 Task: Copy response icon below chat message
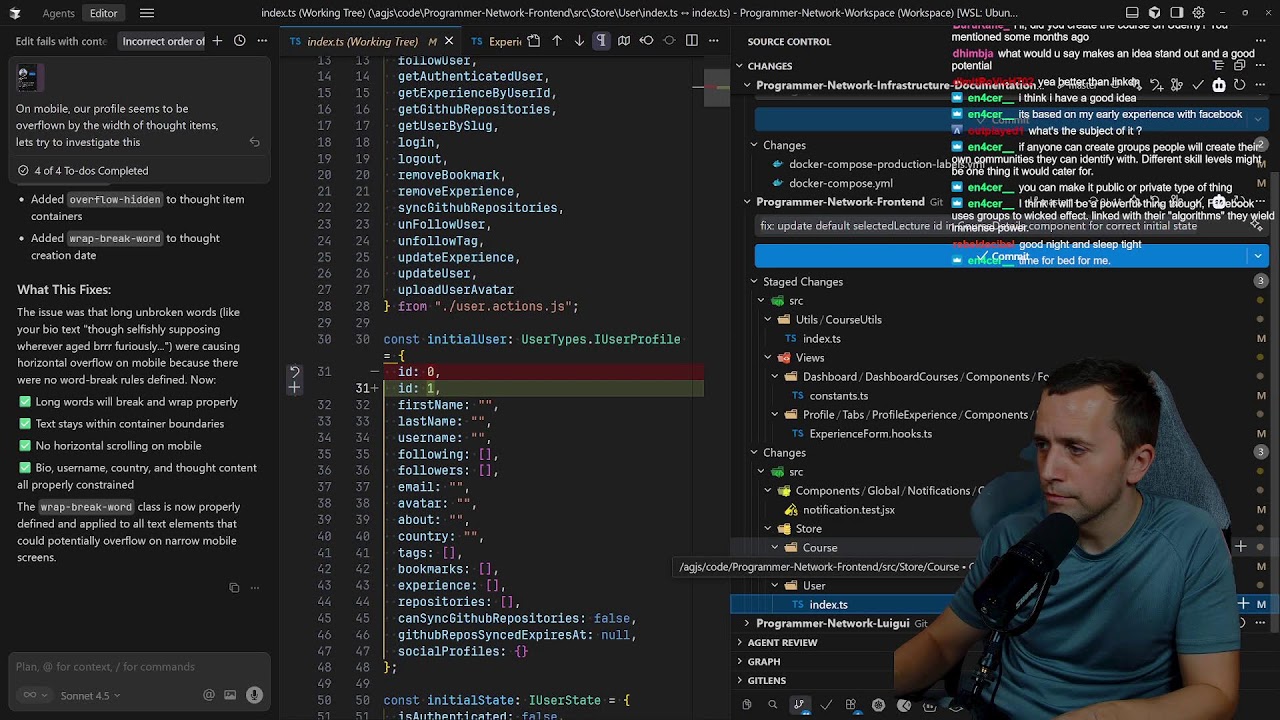pyautogui.click(x=234, y=588)
